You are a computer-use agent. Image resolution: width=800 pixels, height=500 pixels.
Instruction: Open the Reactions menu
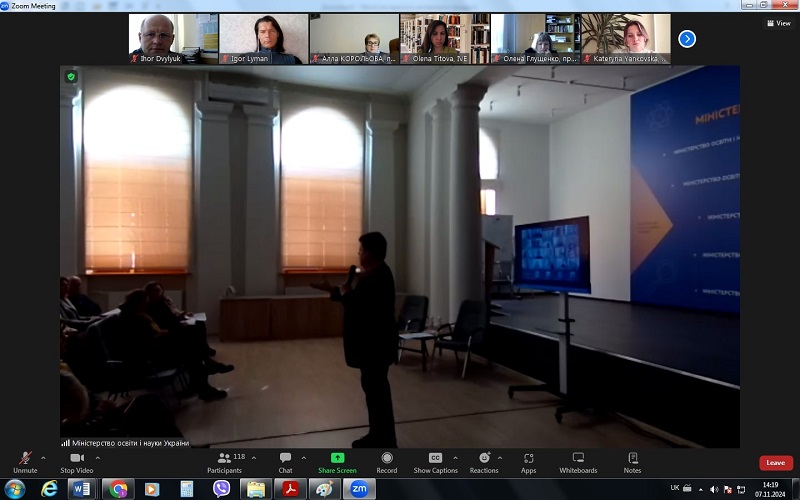(x=484, y=462)
